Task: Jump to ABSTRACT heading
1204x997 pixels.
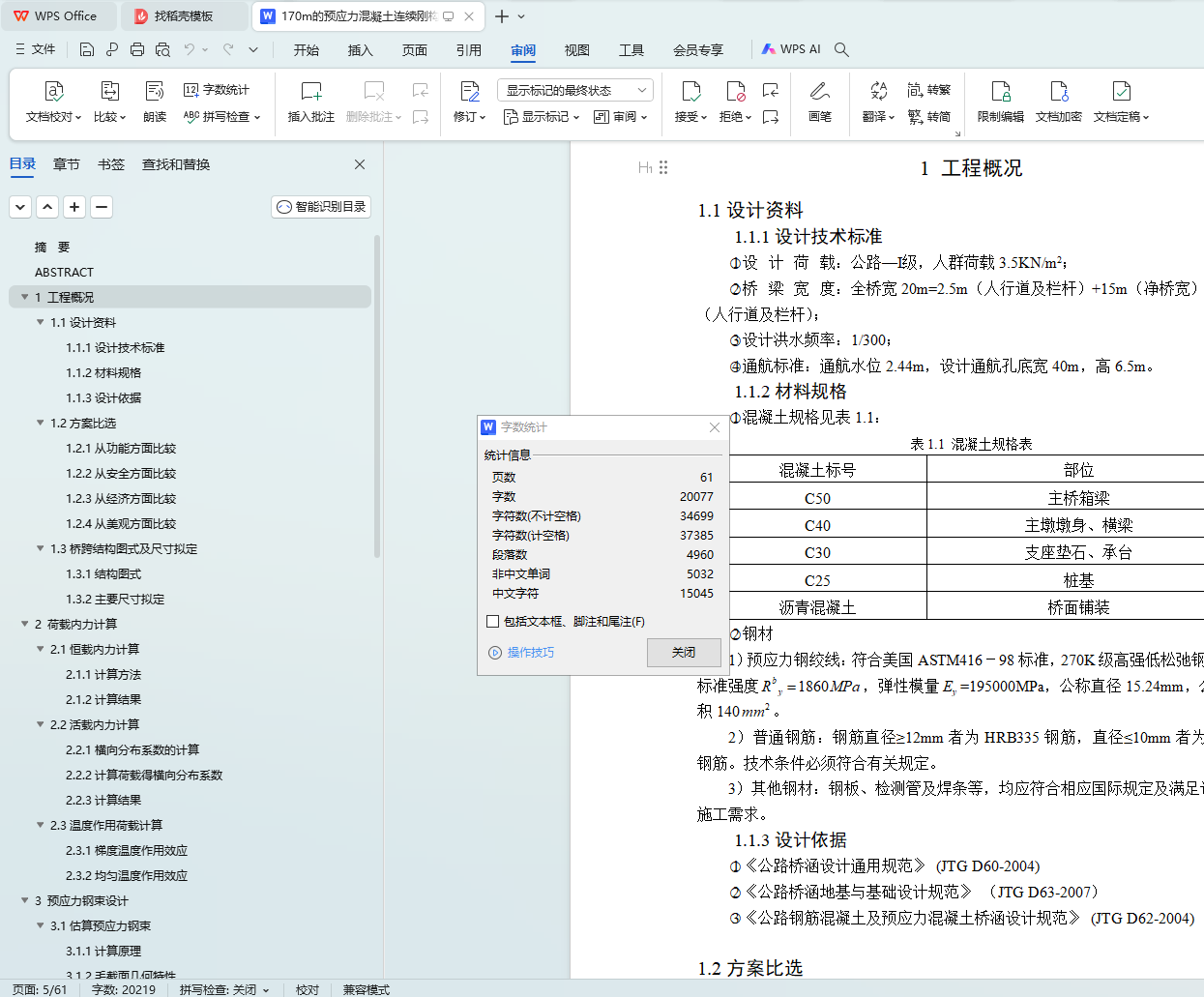Action: pyautogui.click(x=64, y=272)
